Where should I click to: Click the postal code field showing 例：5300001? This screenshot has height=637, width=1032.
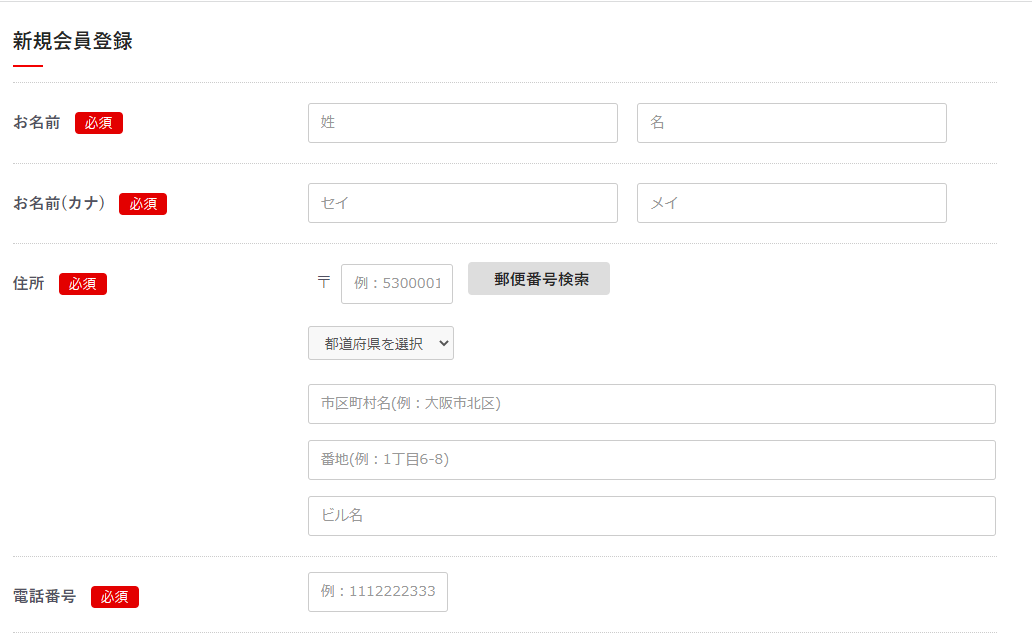click(x=396, y=284)
